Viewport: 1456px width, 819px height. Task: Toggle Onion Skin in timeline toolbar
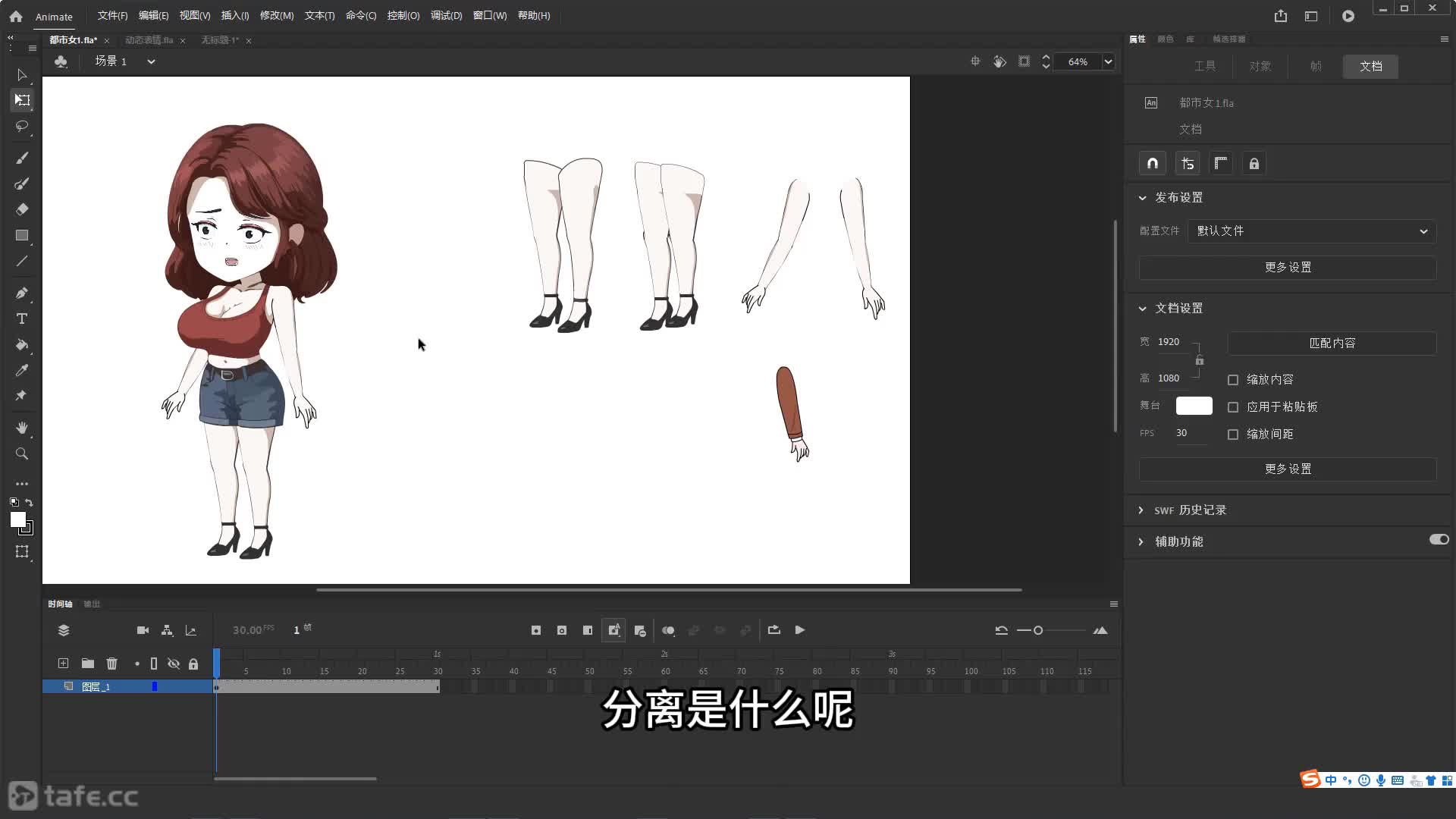coord(668,630)
